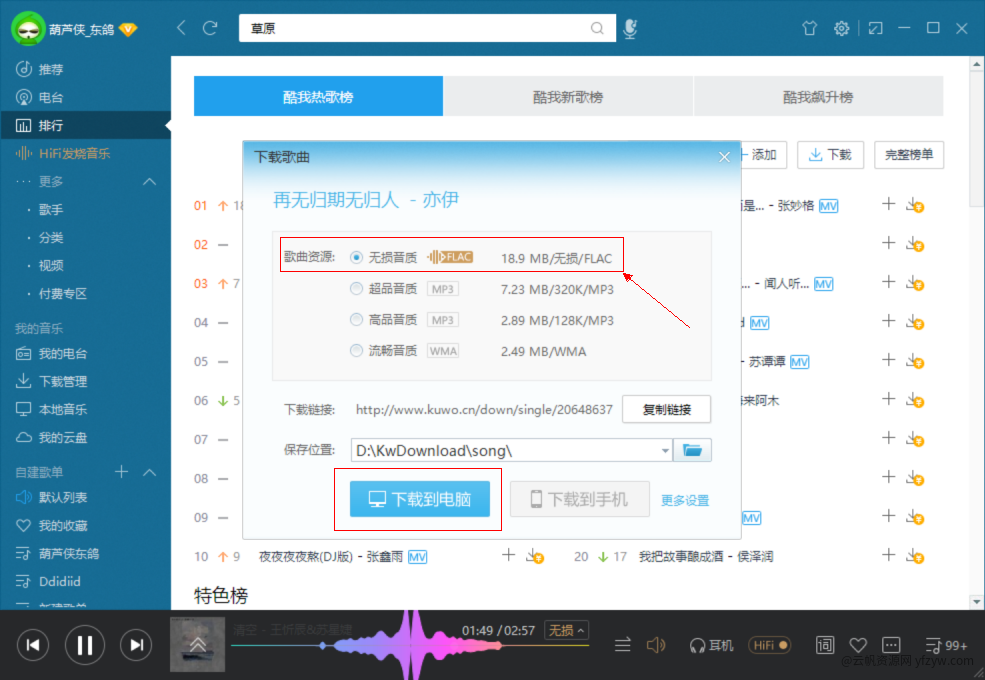985x680 pixels.
Task: Choose 流畅音质 WMA radio option
Action: point(357,351)
